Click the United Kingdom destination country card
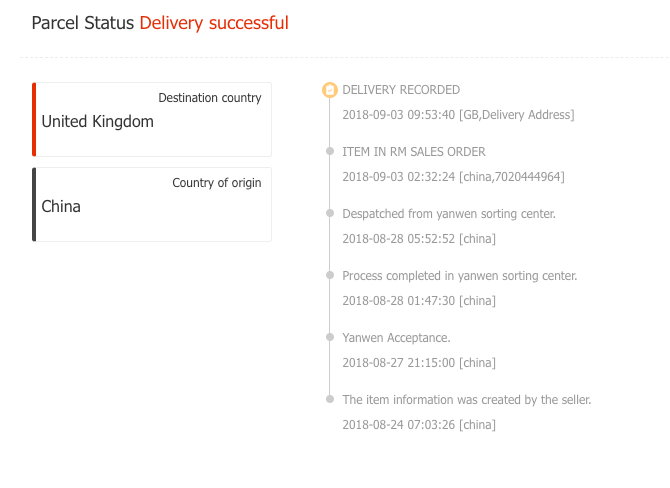Screen dimensions: 670x488 pyautogui.click(x=153, y=120)
